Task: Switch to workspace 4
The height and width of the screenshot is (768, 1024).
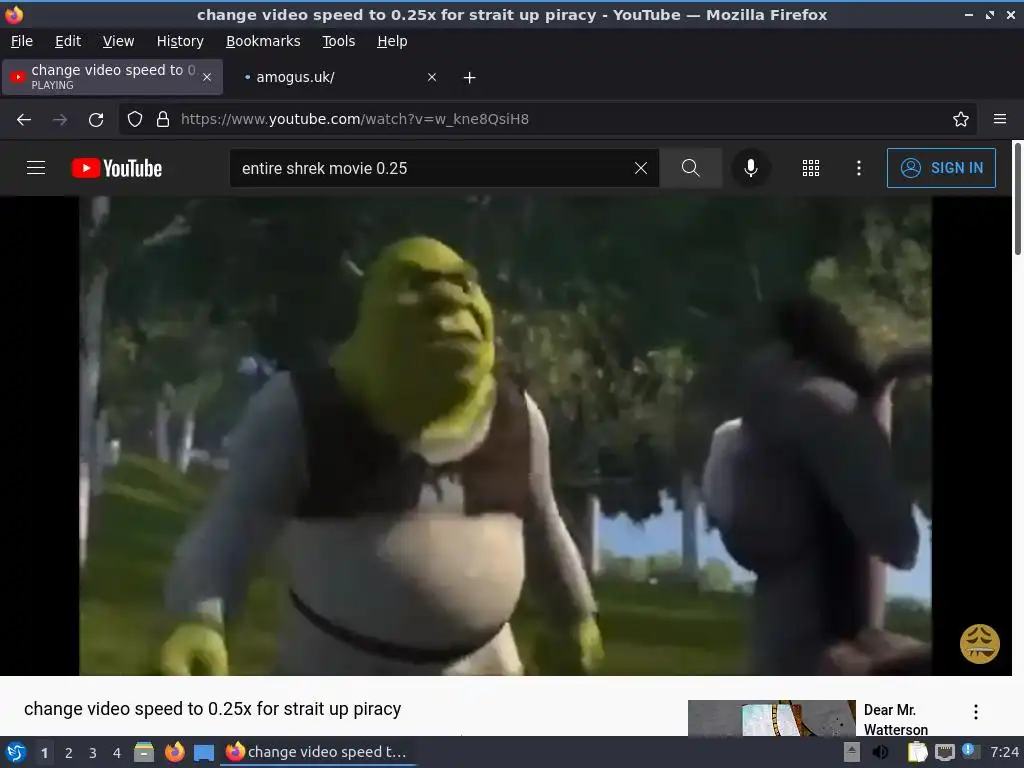Action: [117, 753]
